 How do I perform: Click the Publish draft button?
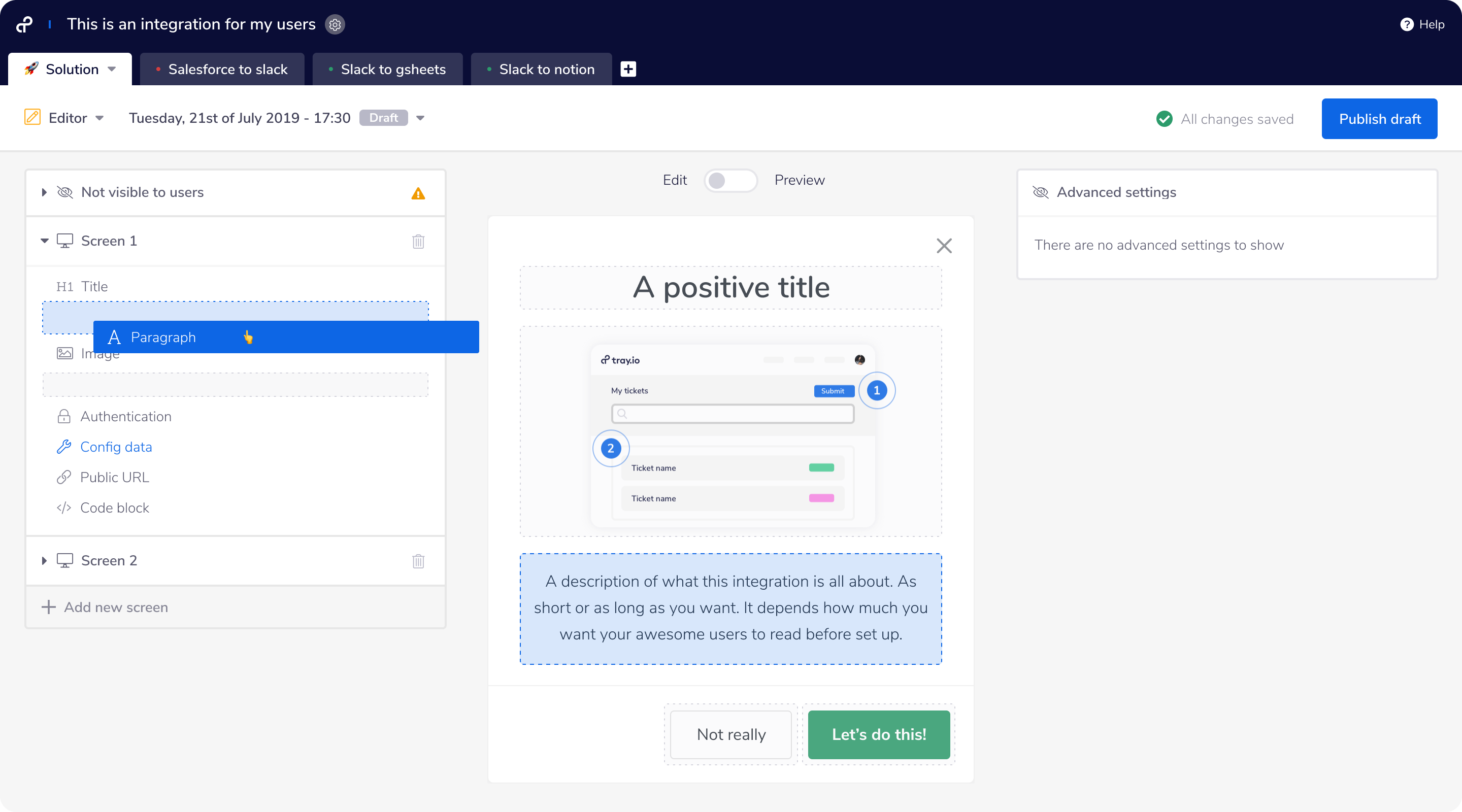[x=1379, y=119]
